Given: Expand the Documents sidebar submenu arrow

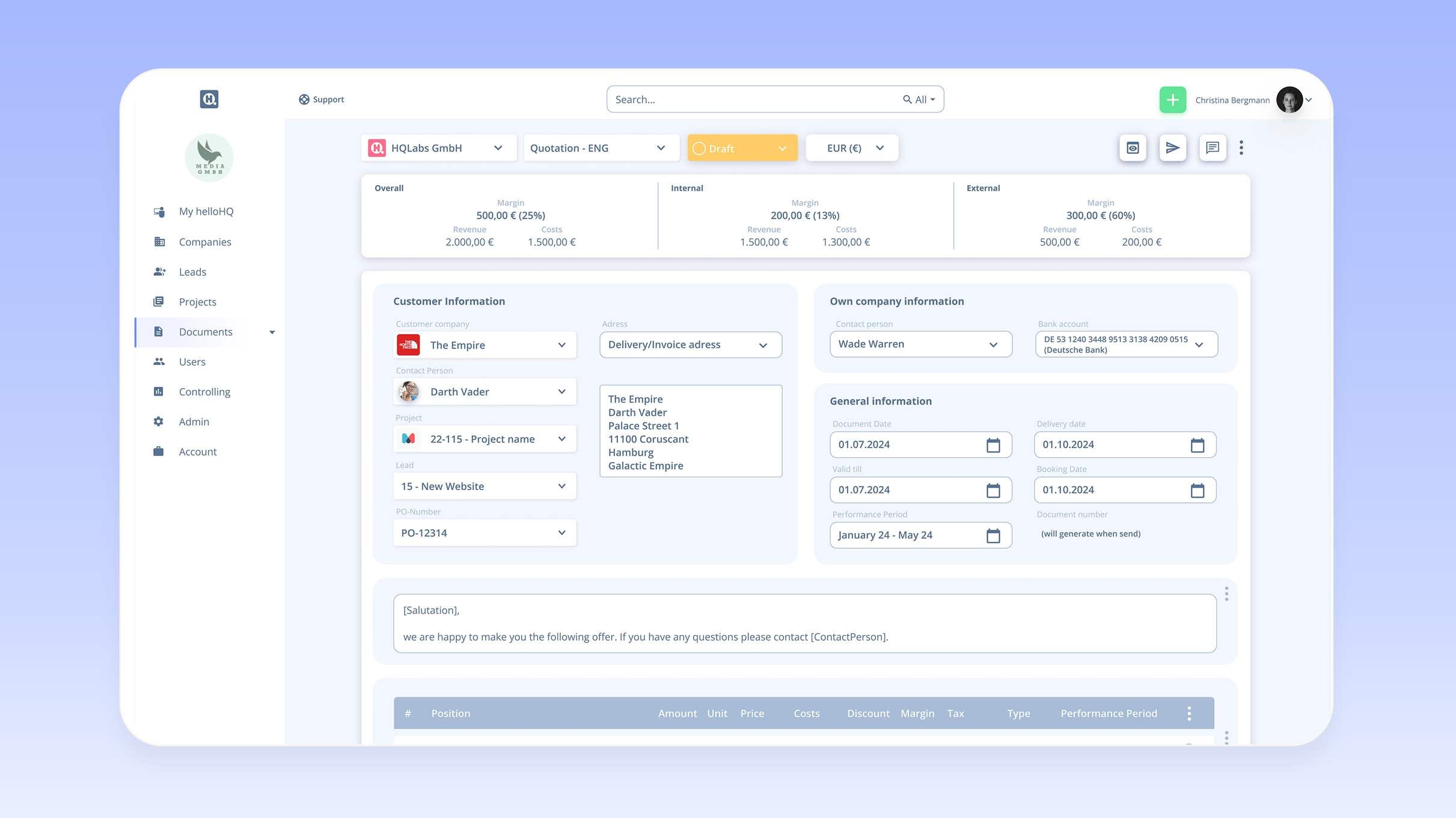Looking at the screenshot, I should click(272, 332).
